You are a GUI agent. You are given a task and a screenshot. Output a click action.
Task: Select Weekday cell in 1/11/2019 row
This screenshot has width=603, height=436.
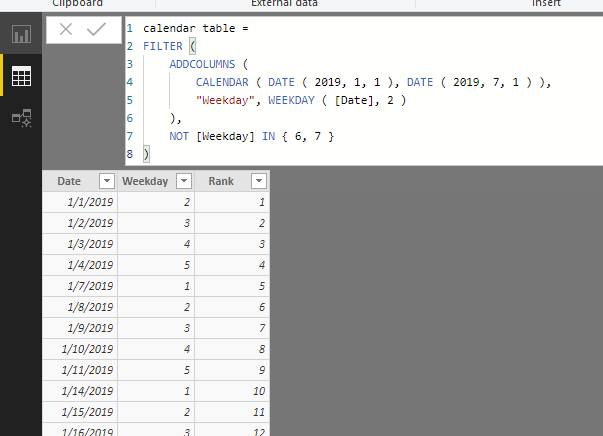point(156,370)
